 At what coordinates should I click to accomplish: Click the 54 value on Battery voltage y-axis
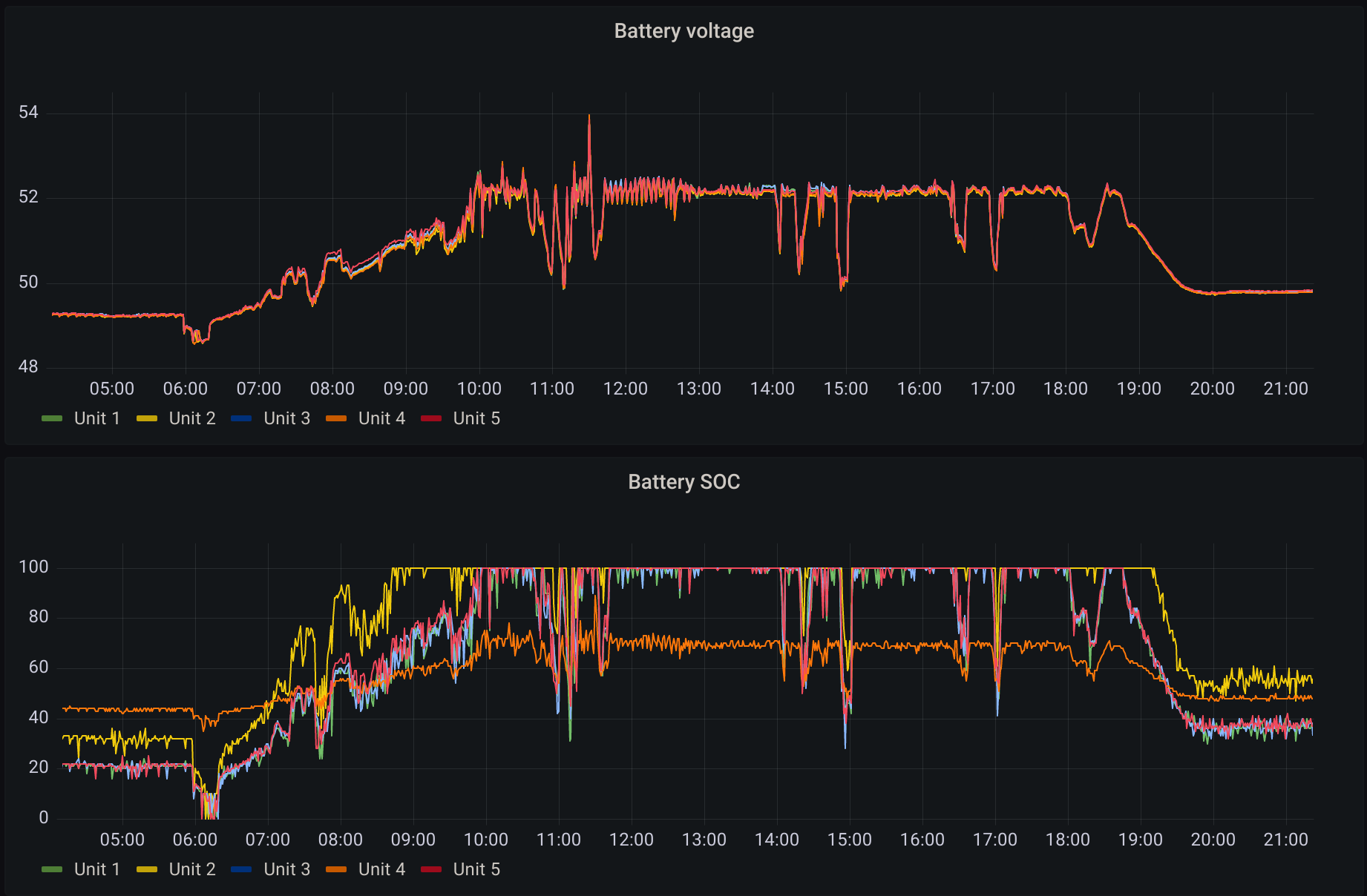(x=28, y=113)
